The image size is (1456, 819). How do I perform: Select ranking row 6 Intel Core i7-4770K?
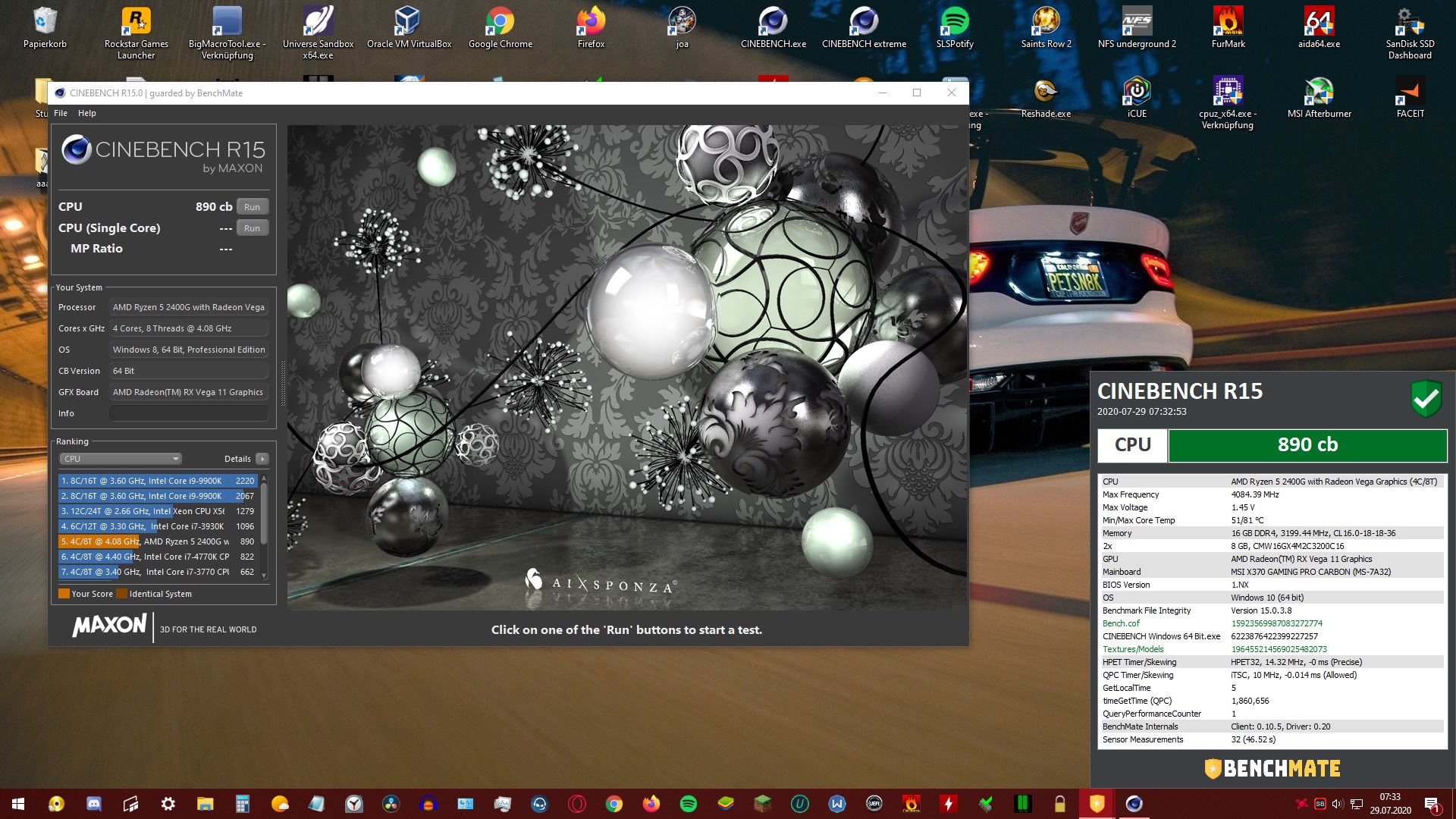[x=158, y=557]
